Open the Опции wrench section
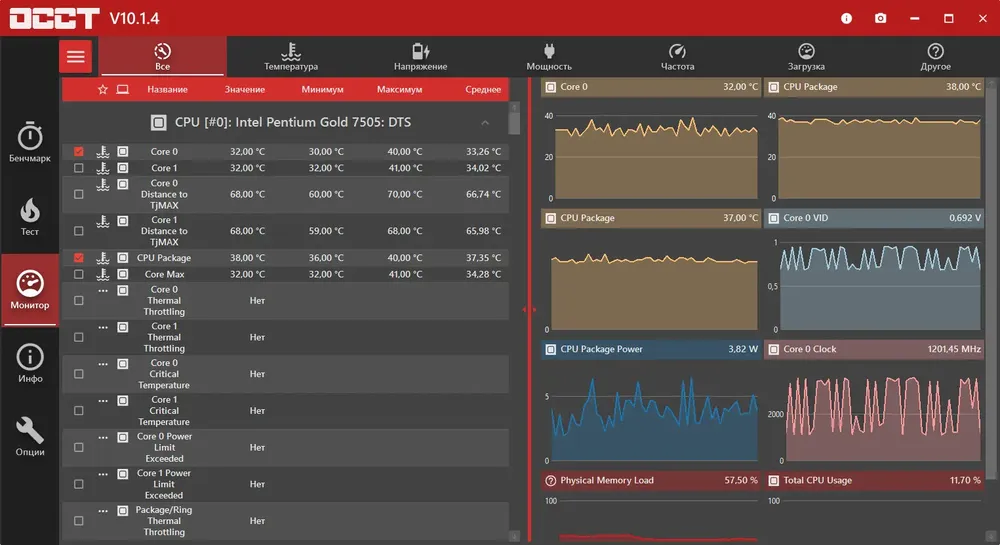The height and width of the screenshot is (545, 1000). 30,437
